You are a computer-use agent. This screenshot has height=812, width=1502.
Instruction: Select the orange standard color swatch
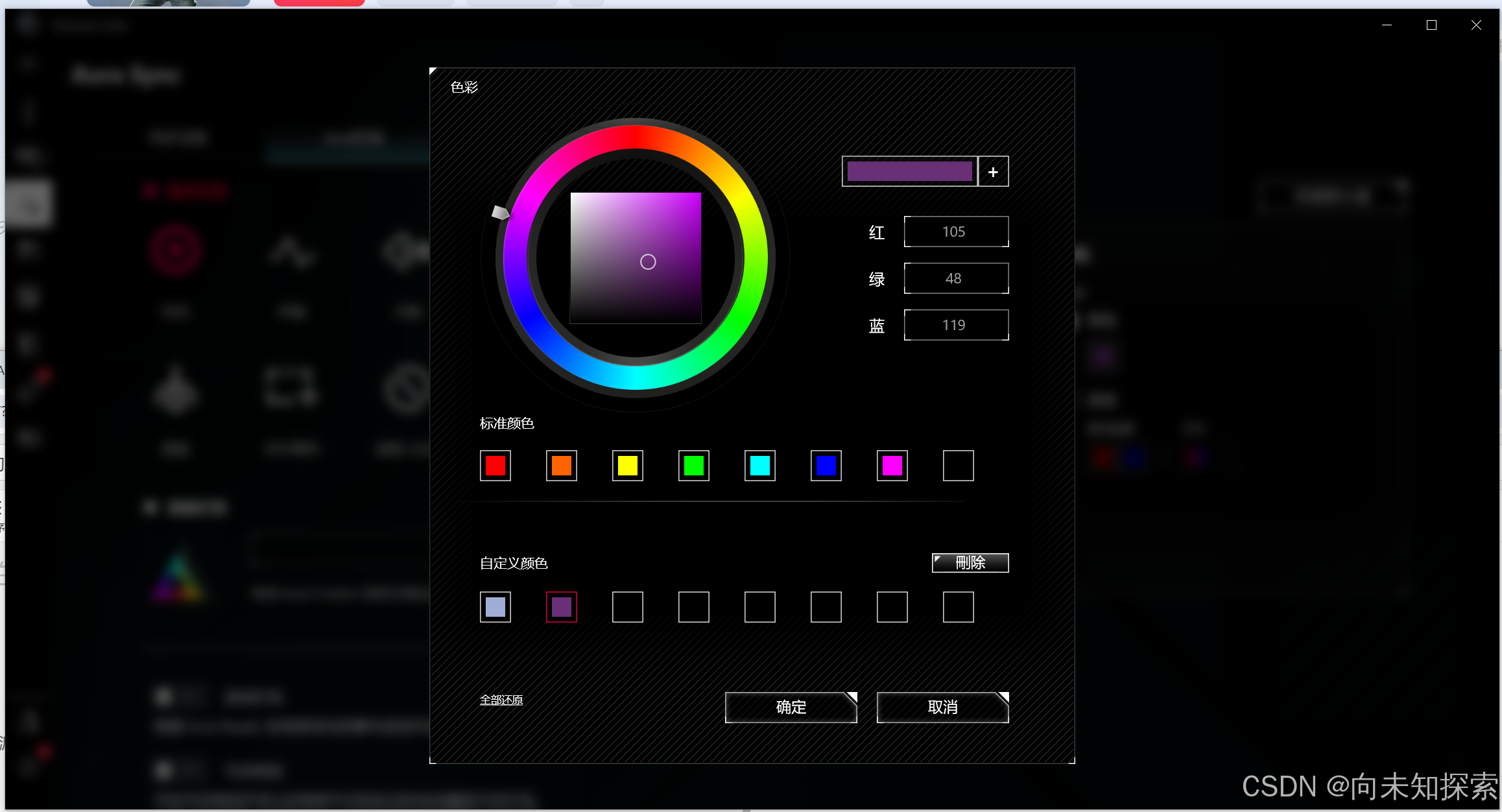(562, 466)
